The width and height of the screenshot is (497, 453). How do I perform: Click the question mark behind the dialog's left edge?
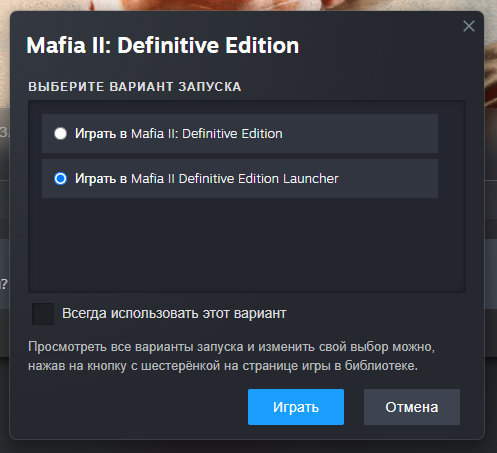4,284
